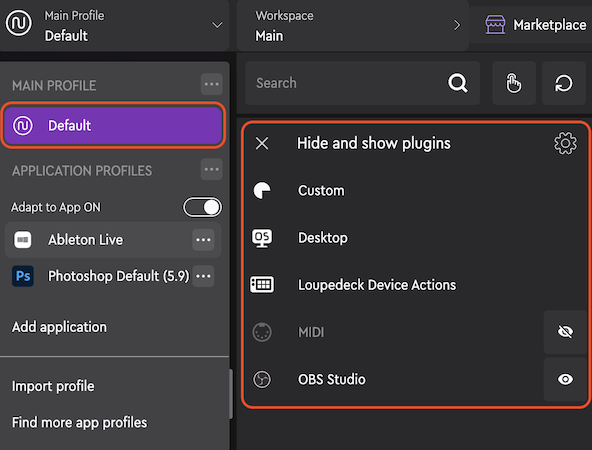Screen dimensions: 592x450
Task: Open the Main Profile section options menu
Action: click(x=211, y=84)
